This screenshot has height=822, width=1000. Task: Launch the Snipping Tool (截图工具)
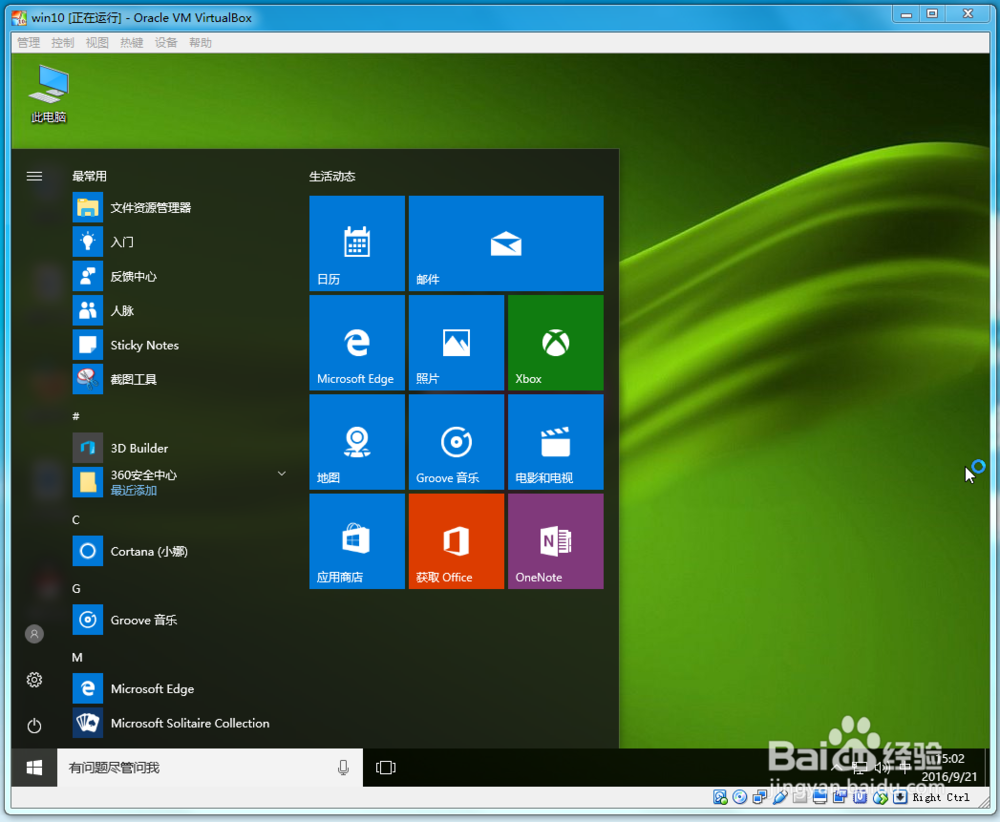[x=180, y=380]
